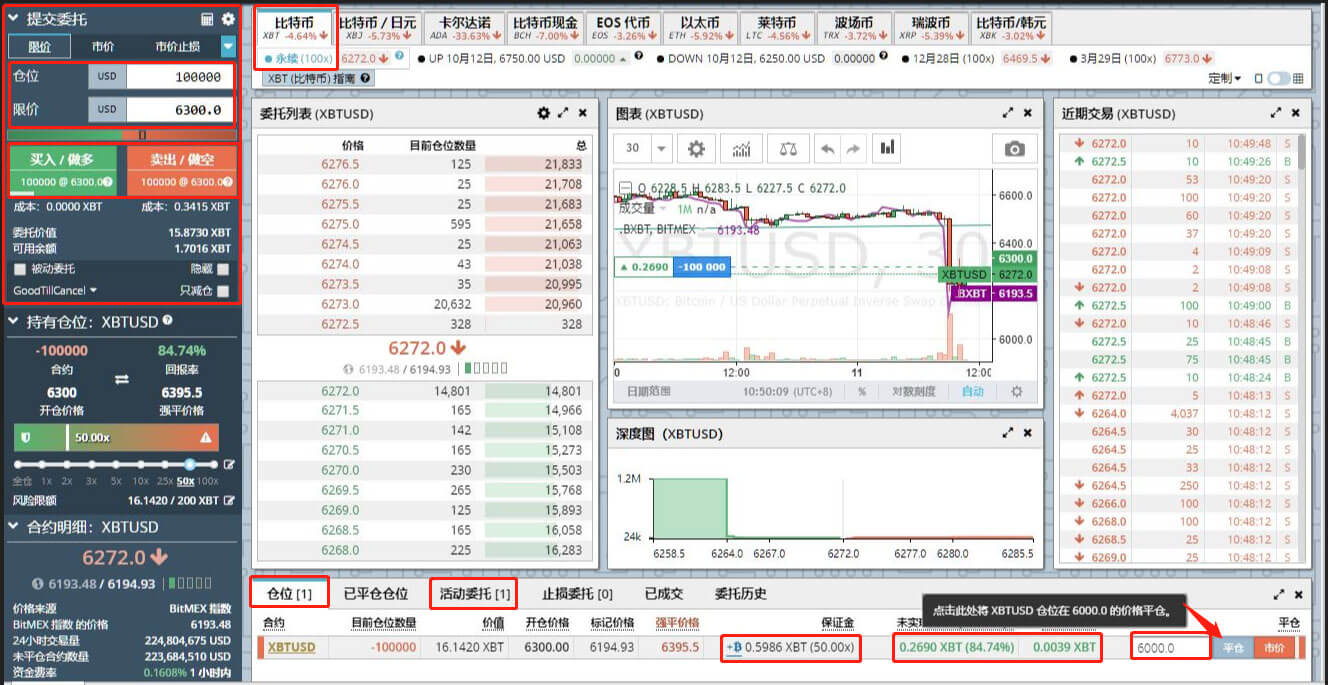Image resolution: width=1328 pixels, height=685 pixels.
Task: Click the 仓位 quantity input field
Action: [181, 77]
